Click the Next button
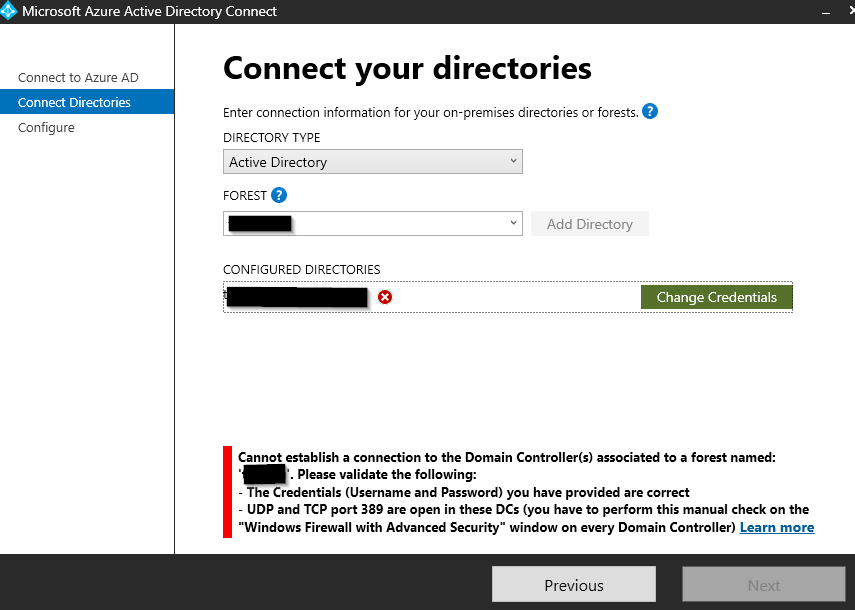 click(x=763, y=585)
